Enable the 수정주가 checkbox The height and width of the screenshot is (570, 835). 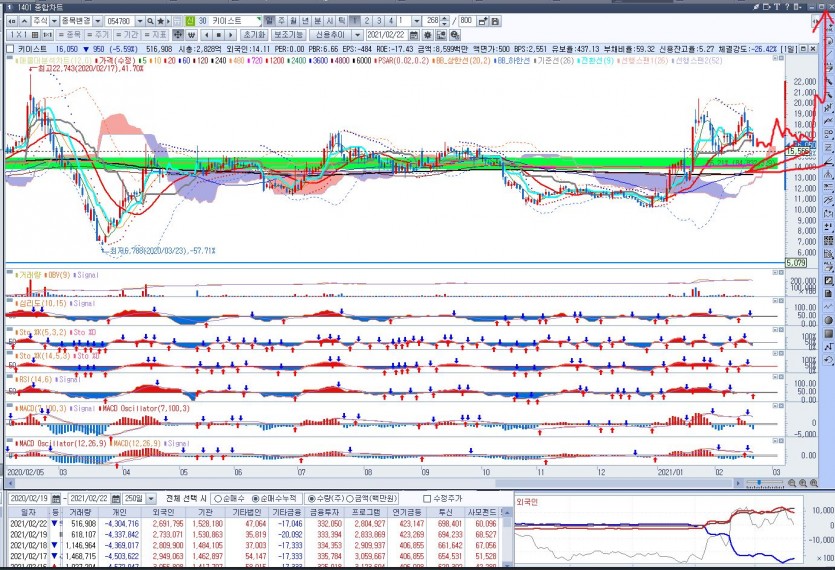429,497
